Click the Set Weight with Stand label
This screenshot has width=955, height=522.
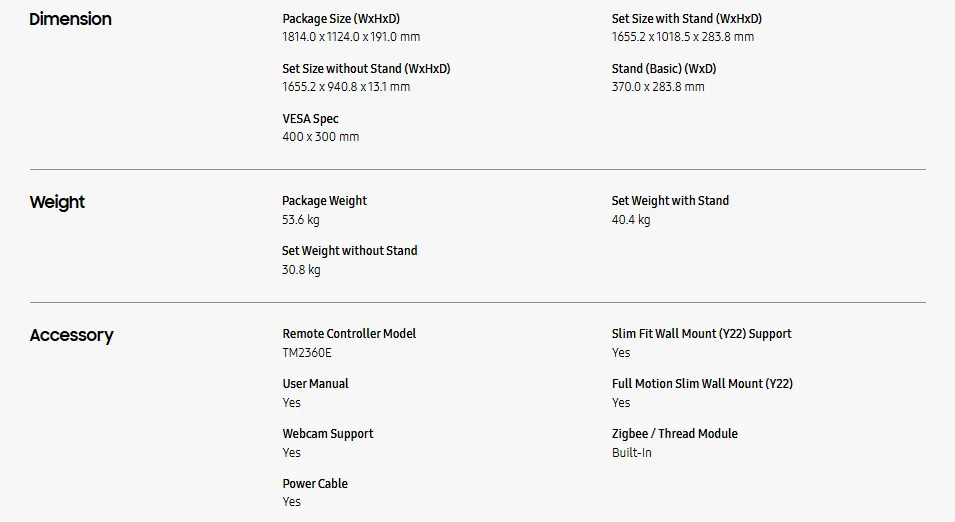pyautogui.click(x=670, y=201)
